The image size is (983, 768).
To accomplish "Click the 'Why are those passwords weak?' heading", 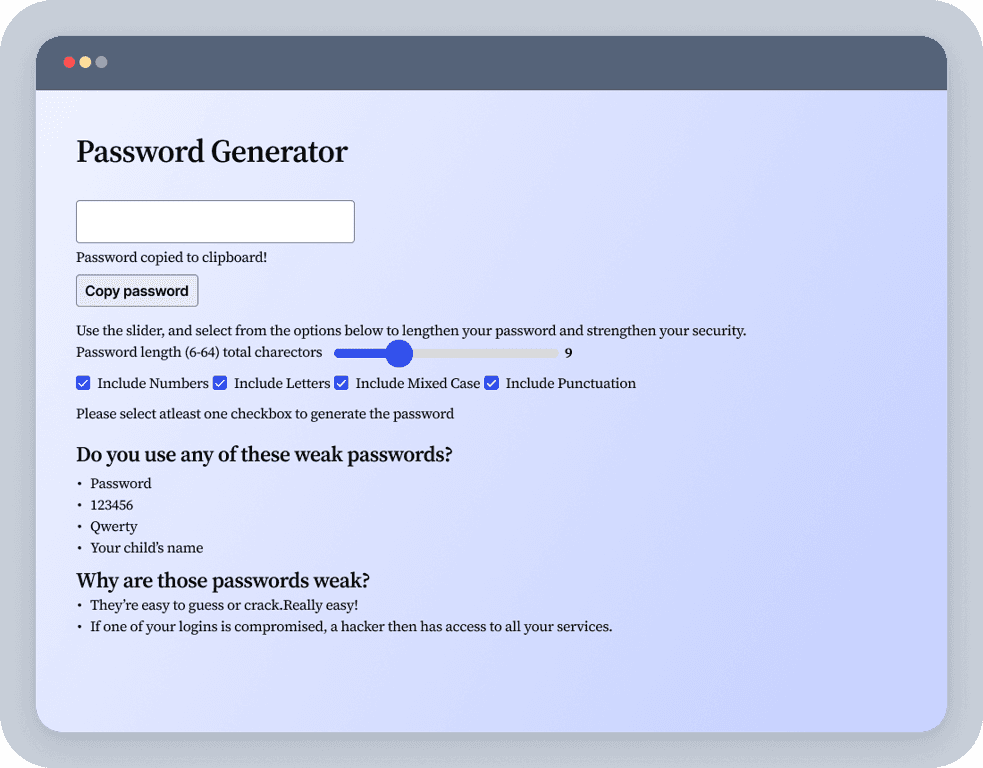I will click(223, 581).
